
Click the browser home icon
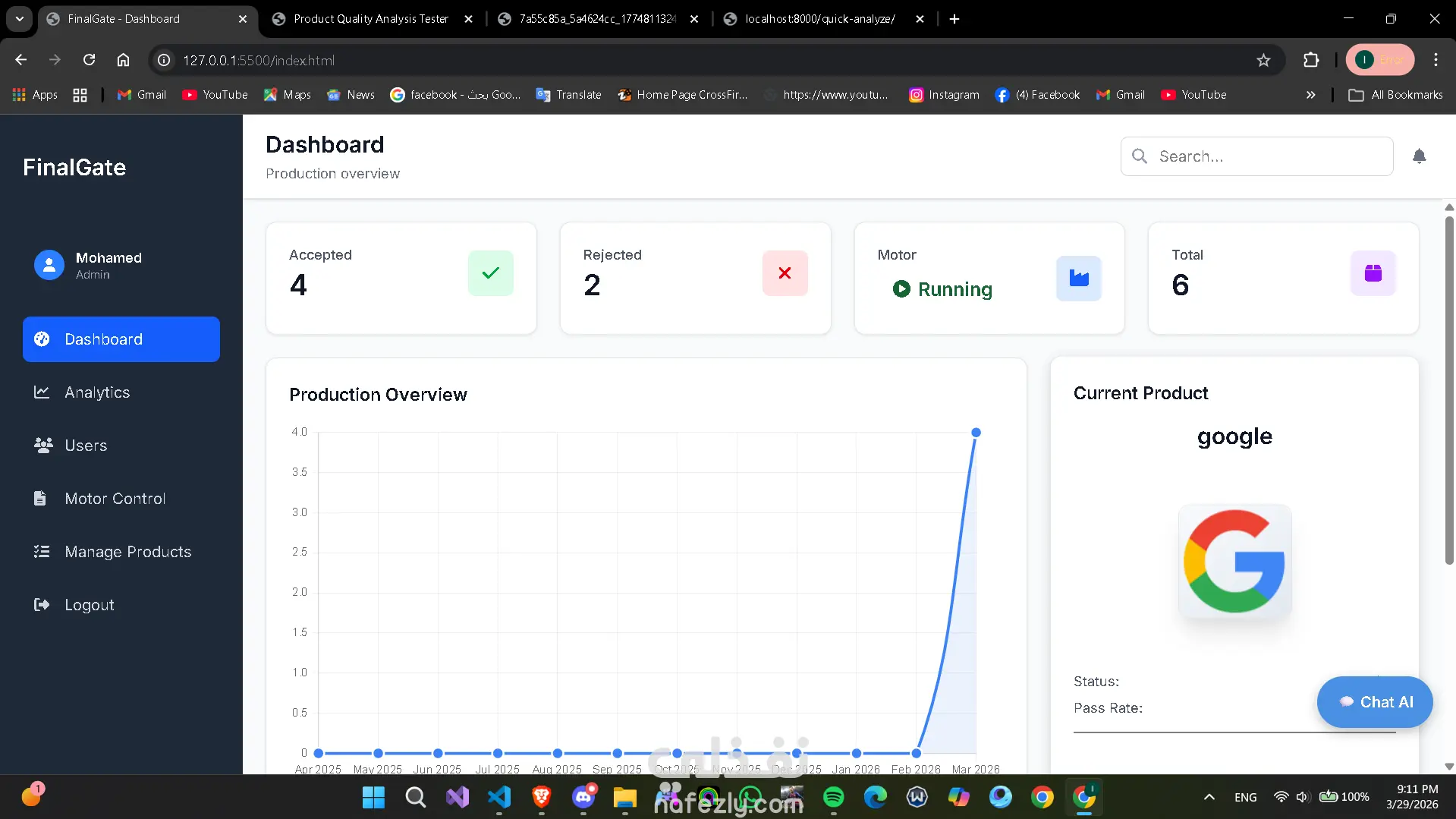(x=123, y=60)
